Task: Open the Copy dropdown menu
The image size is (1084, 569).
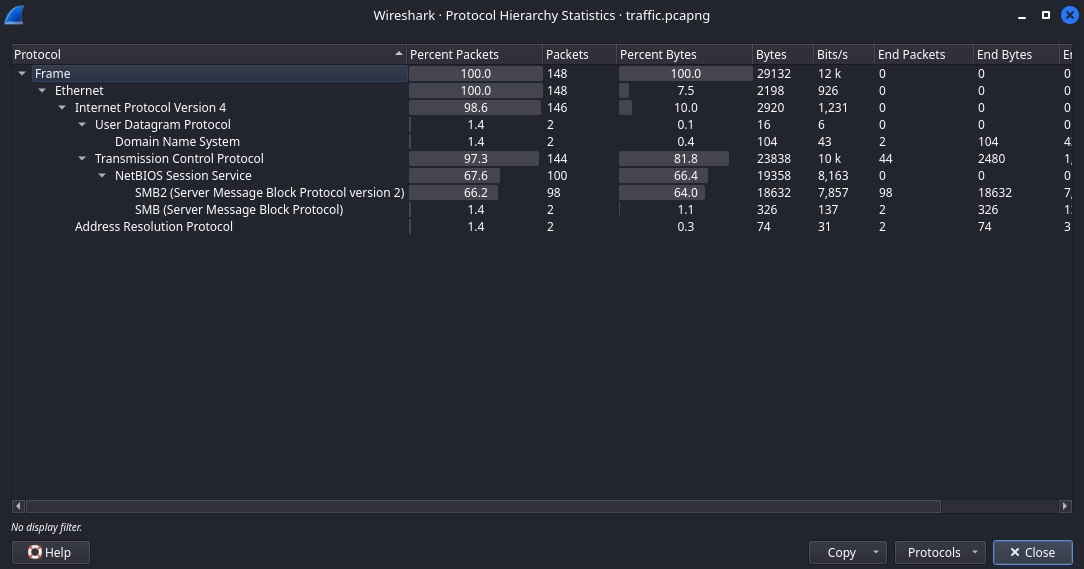Action: (x=876, y=552)
